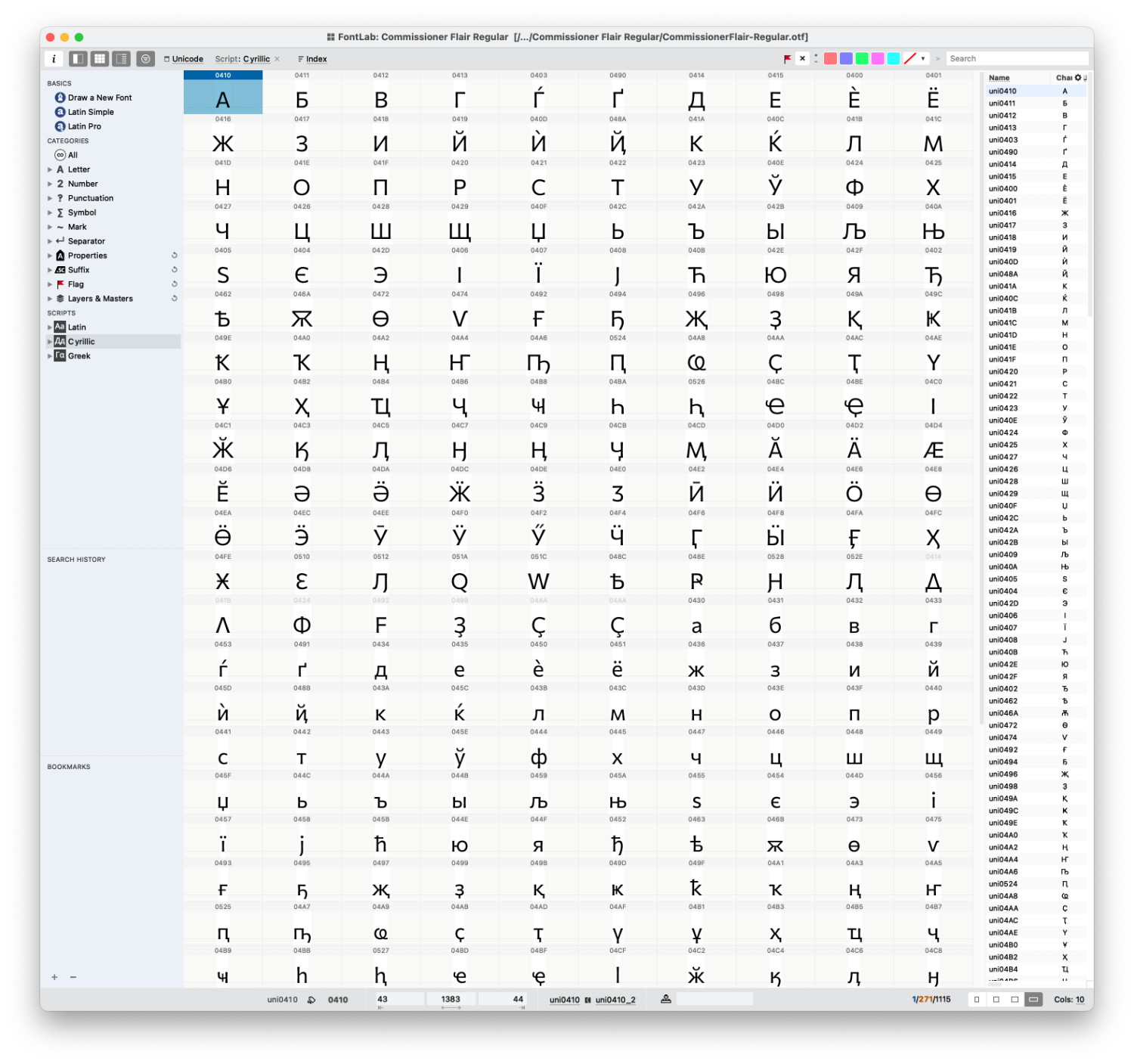Open the Index sort order dropdown
Viewport: 1134px width, 1064px height.
click(x=312, y=59)
